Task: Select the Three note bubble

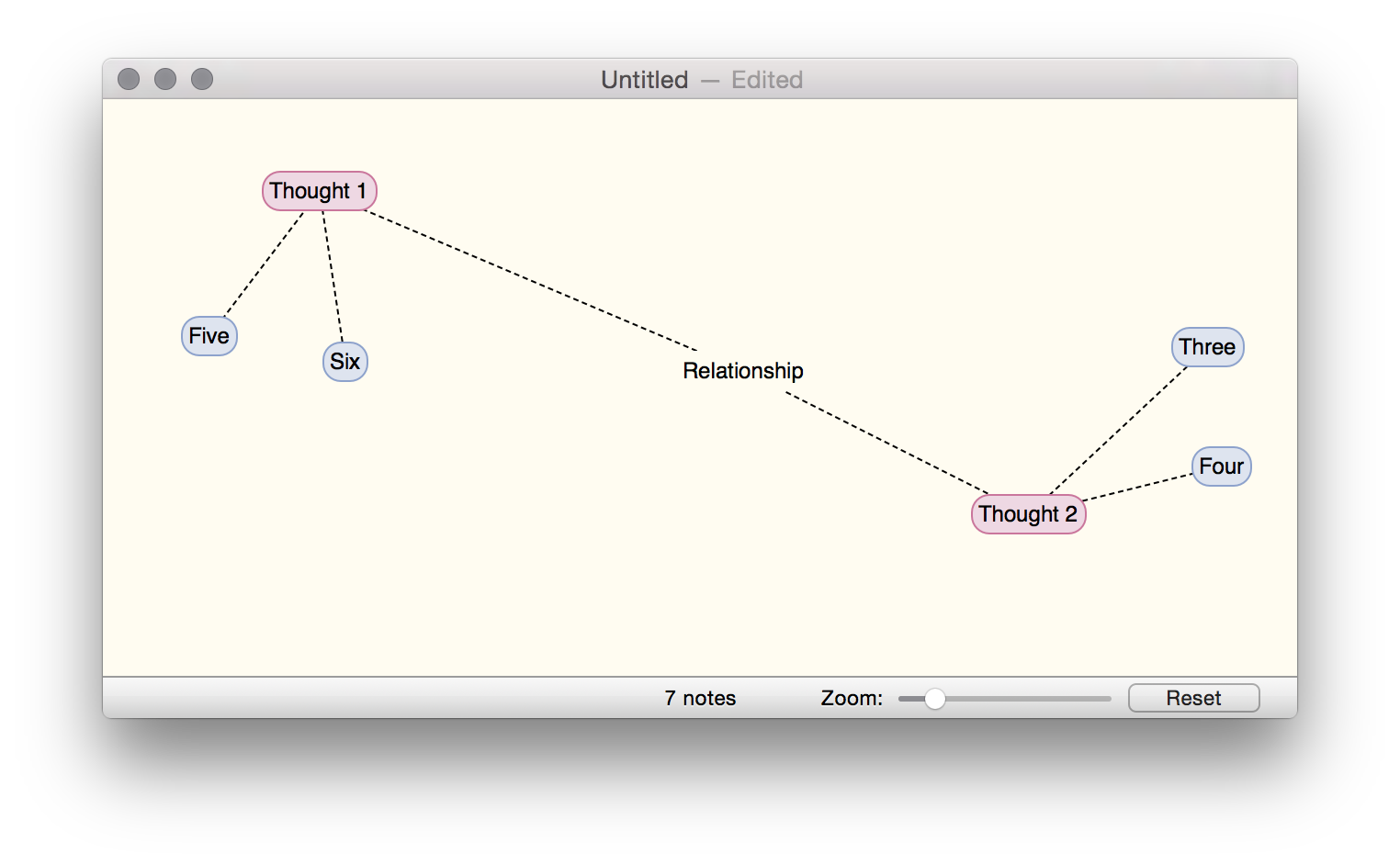Action: pyautogui.click(x=1207, y=347)
